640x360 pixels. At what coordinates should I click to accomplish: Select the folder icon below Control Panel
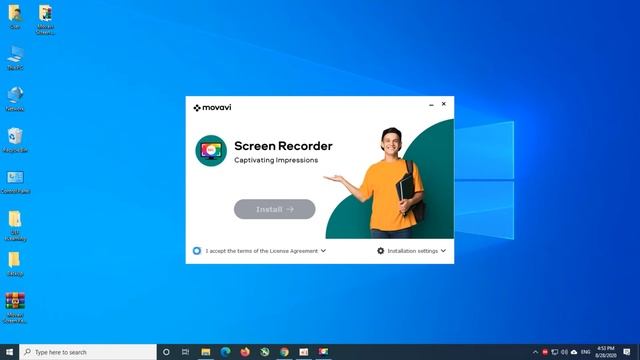[15, 226]
